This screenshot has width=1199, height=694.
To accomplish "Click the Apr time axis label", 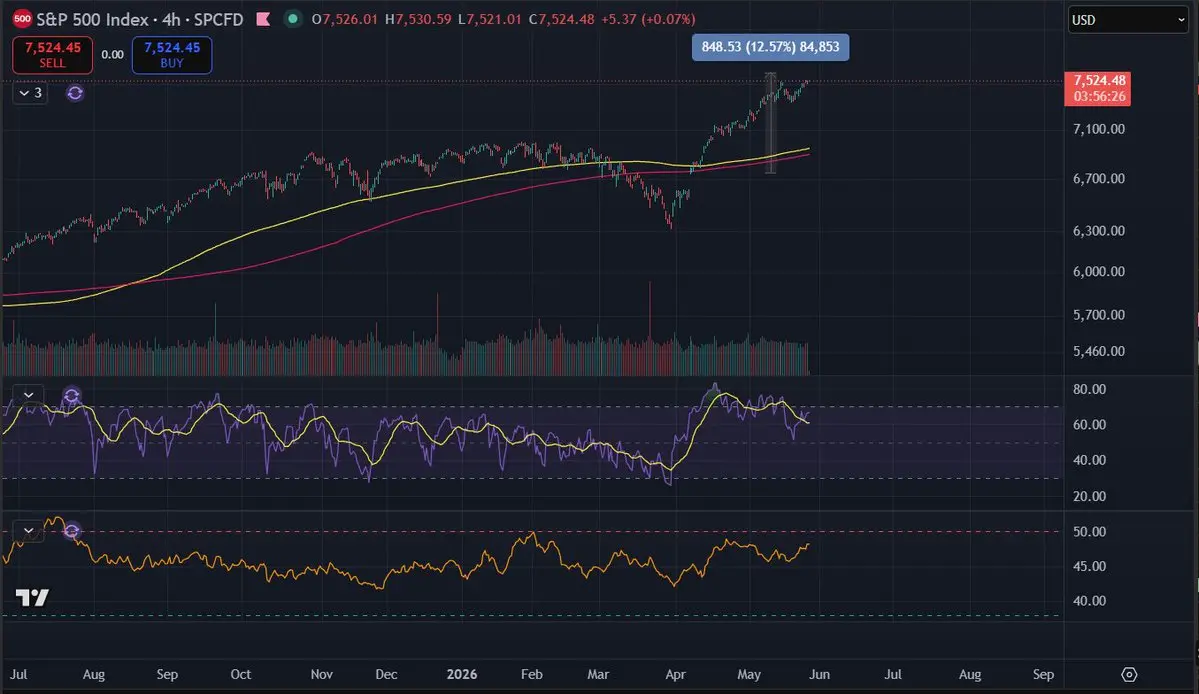I will [675, 674].
